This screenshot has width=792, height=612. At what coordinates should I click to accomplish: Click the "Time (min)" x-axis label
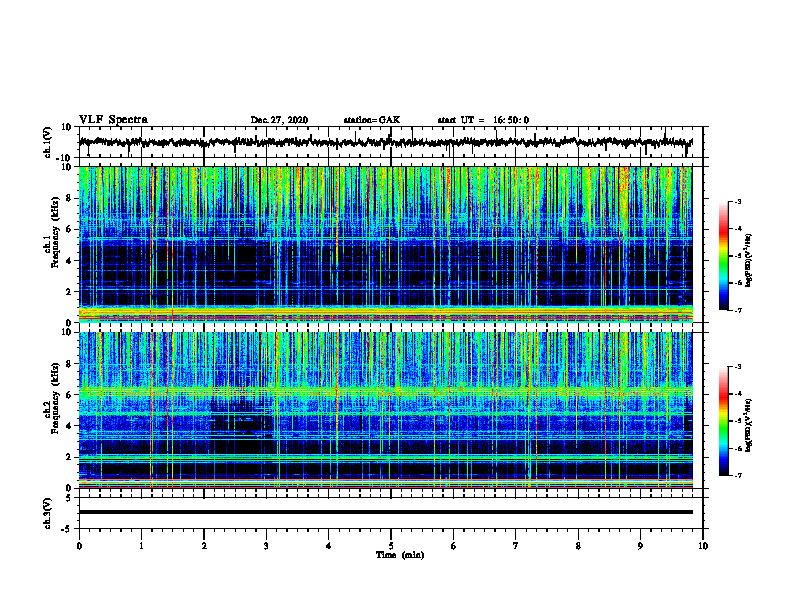coord(400,555)
